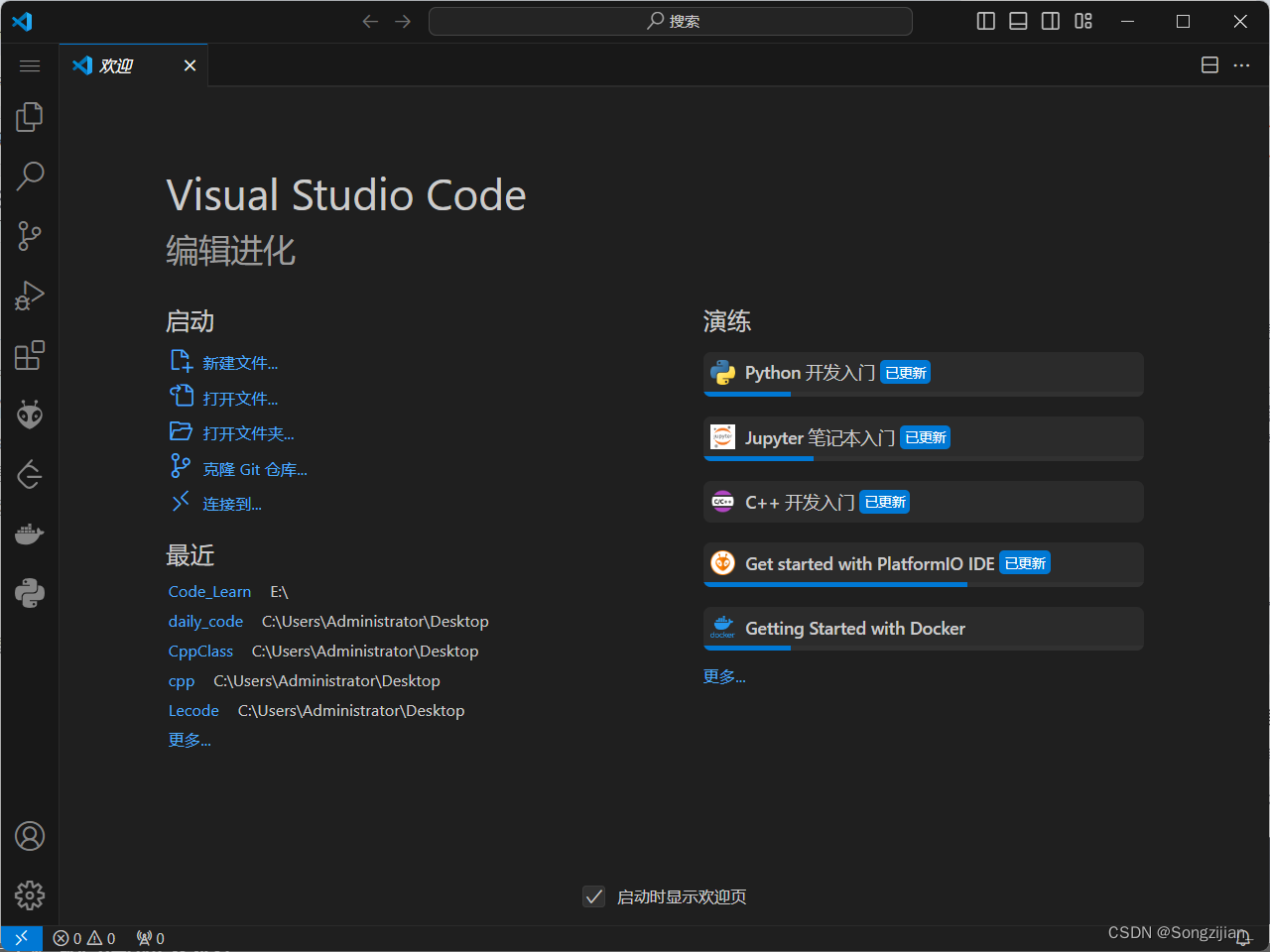The width and height of the screenshot is (1270, 952).
Task: Click the git branch icon beside 克隆 Git 仓库
Action: coord(181,466)
